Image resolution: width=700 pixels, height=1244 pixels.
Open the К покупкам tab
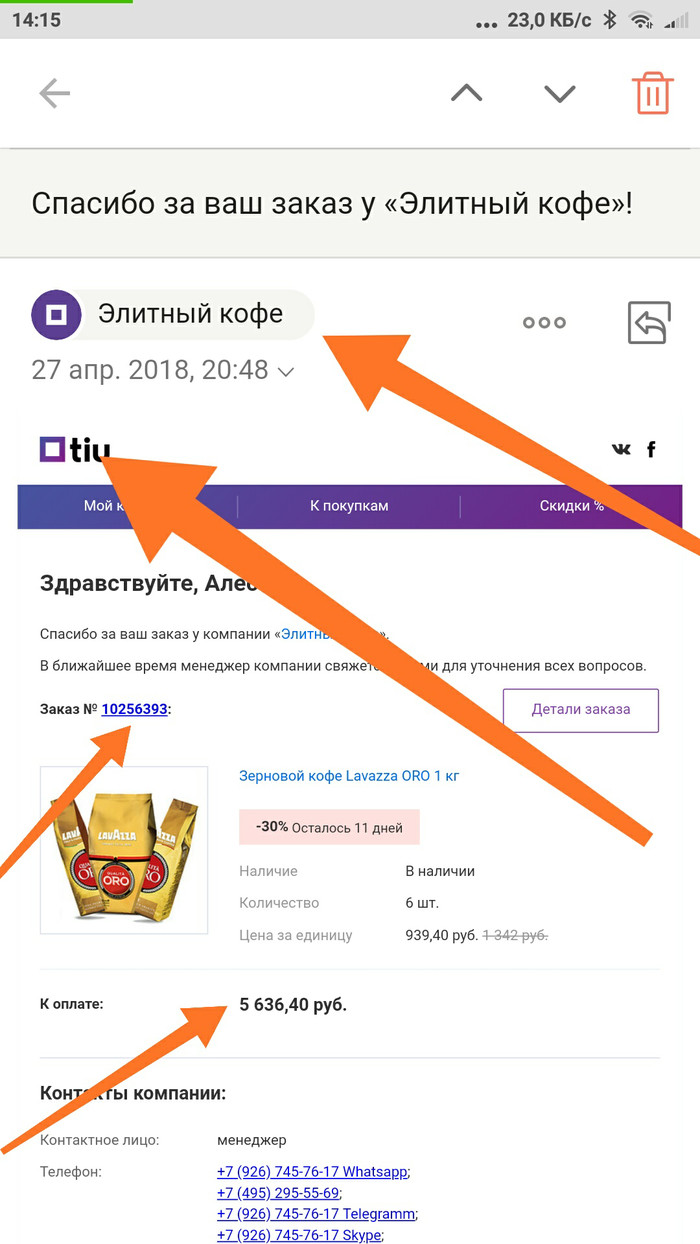(x=349, y=506)
